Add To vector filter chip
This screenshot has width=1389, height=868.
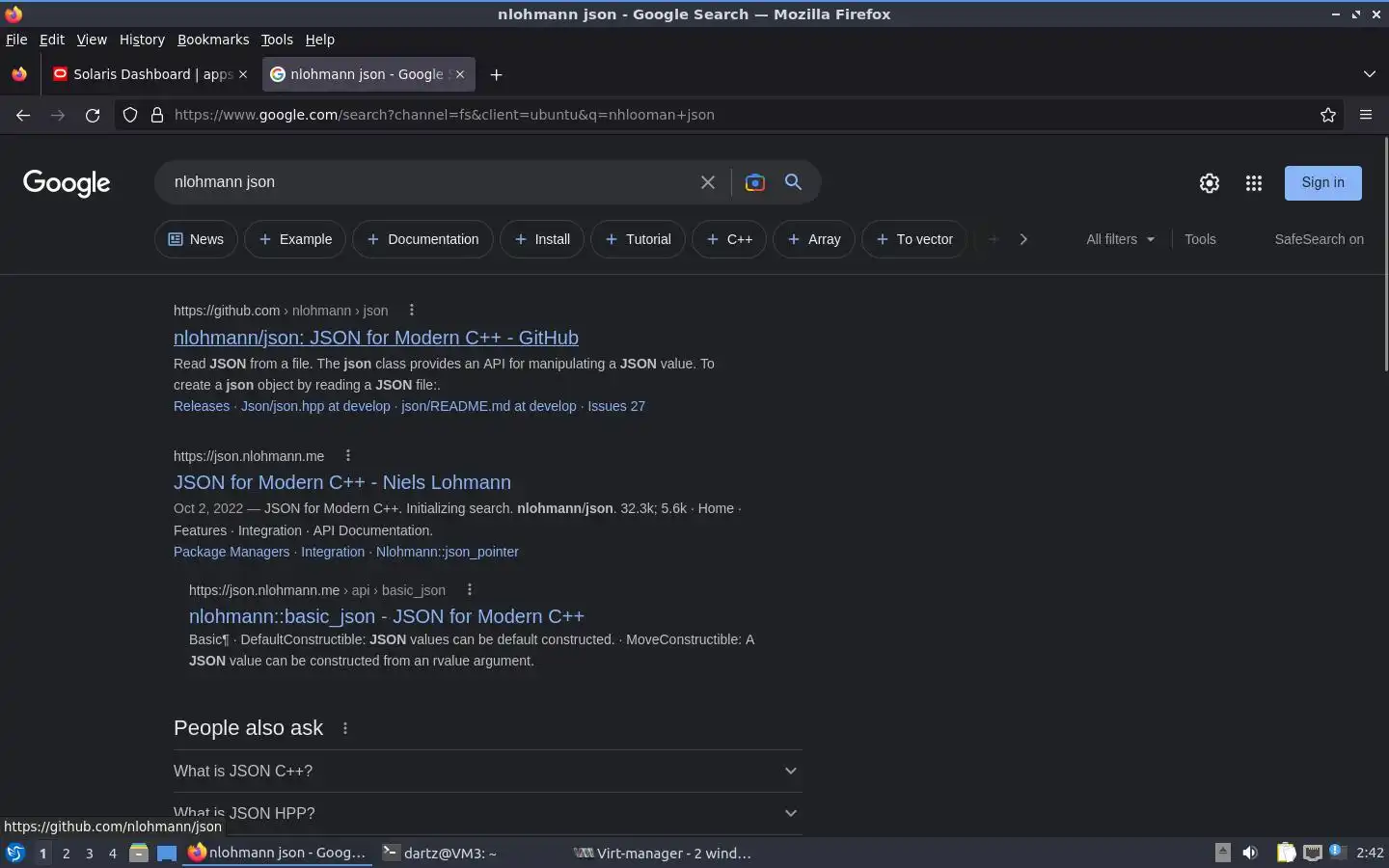(x=914, y=239)
